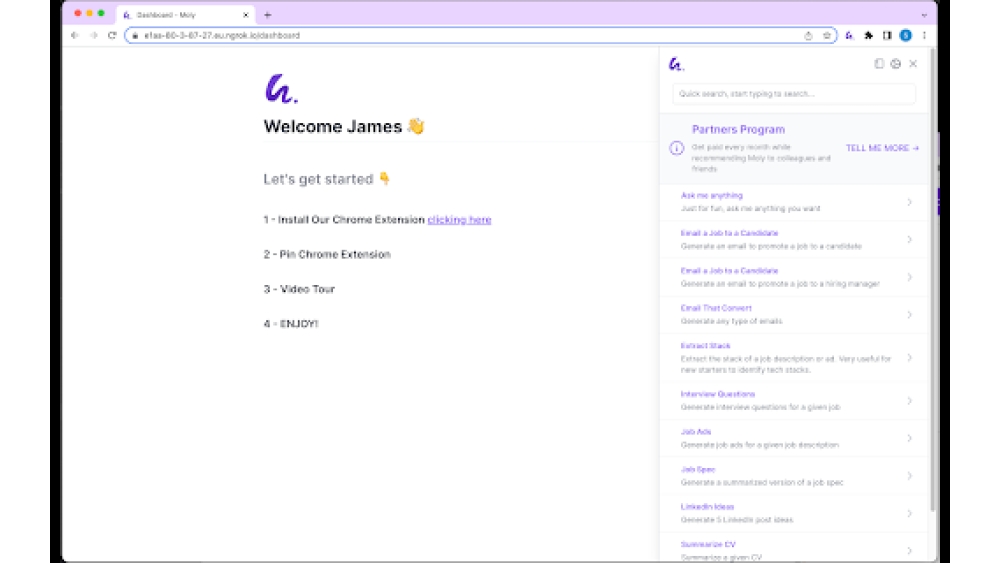Open the blue Chrome profile avatar
1000x563 pixels.
pyautogui.click(x=906, y=36)
